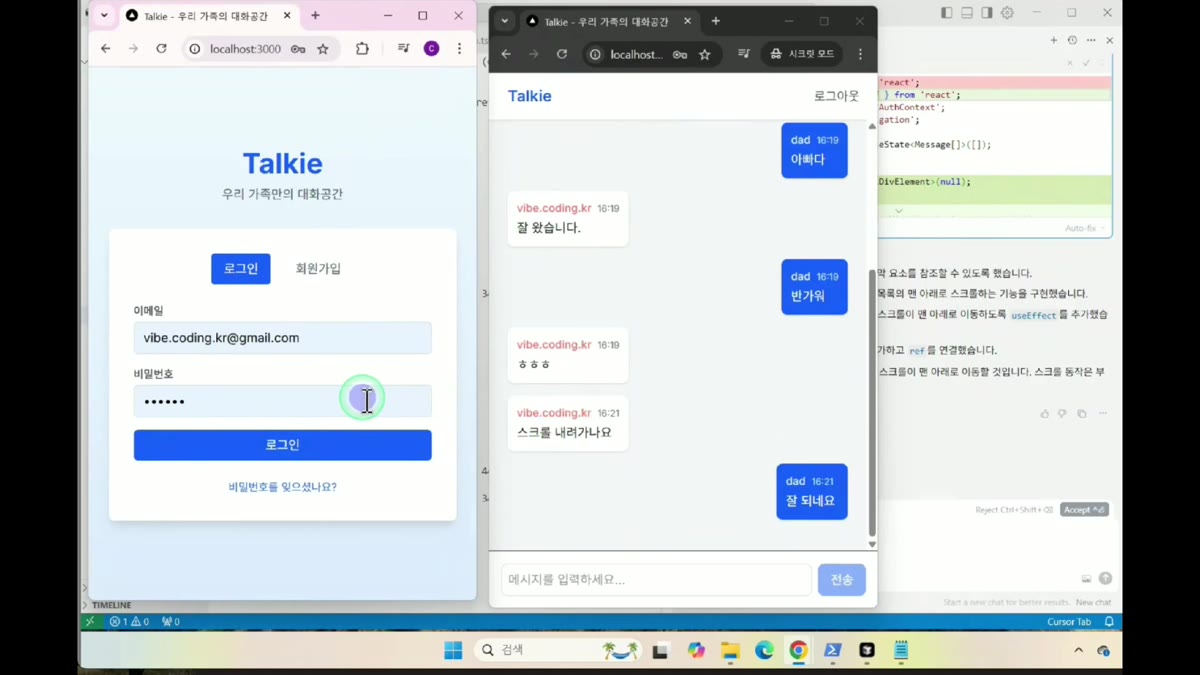
Task: Bookmark localhost:3000 with the star icon
Action: click(x=323, y=49)
